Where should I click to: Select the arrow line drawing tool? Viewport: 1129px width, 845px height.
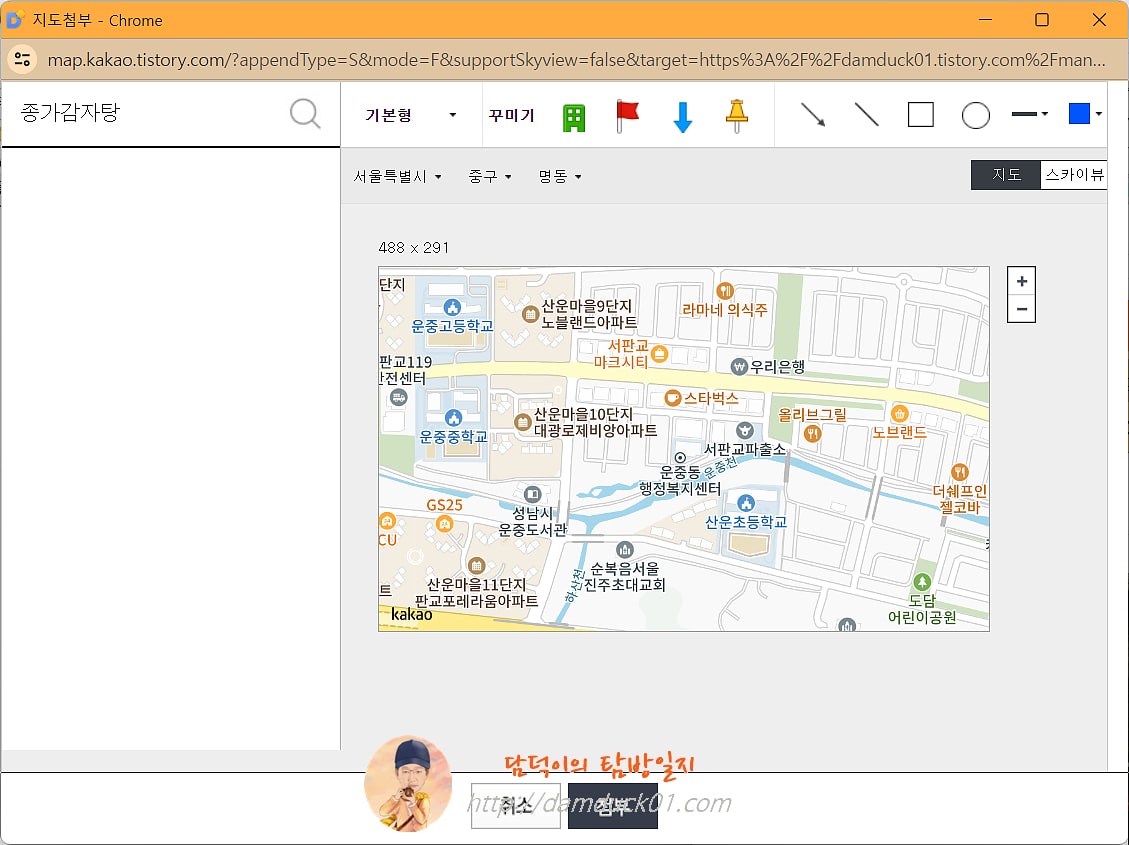click(x=813, y=114)
